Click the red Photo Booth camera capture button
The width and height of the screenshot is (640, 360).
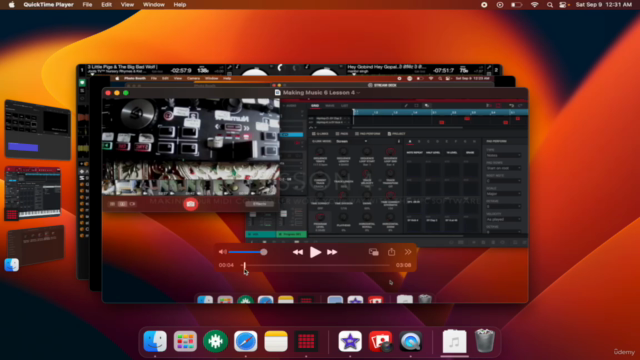pyautogui.click(x=190, y=204)
